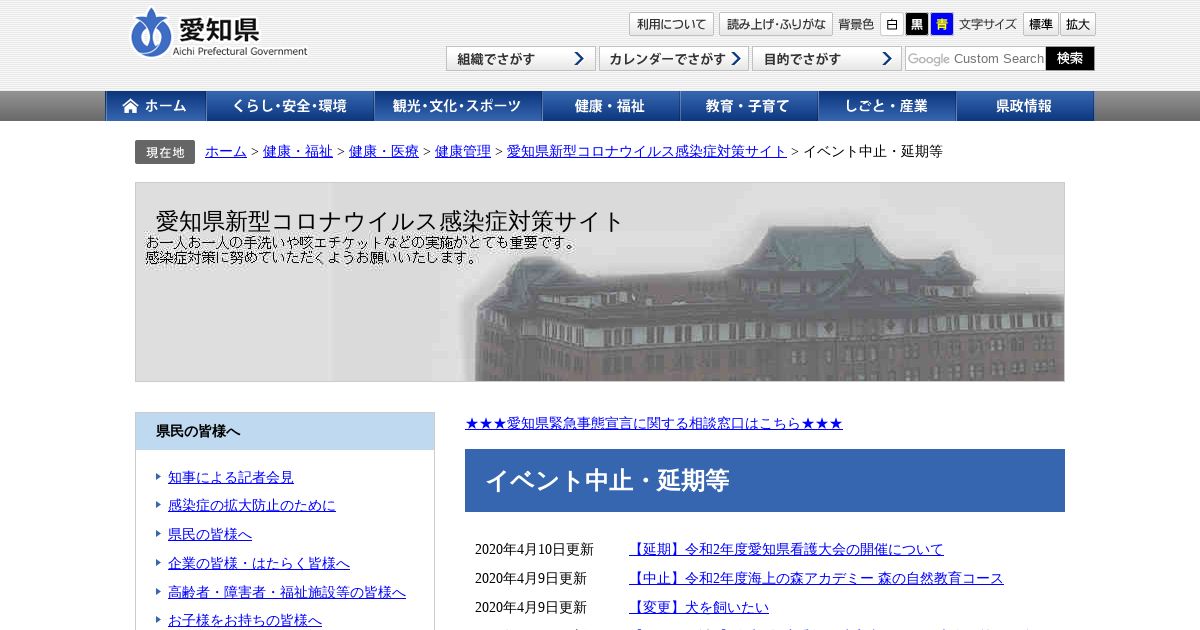
Task: Select black background color swatch 黒
Action: pyautogui.click(x=917, y=25)
